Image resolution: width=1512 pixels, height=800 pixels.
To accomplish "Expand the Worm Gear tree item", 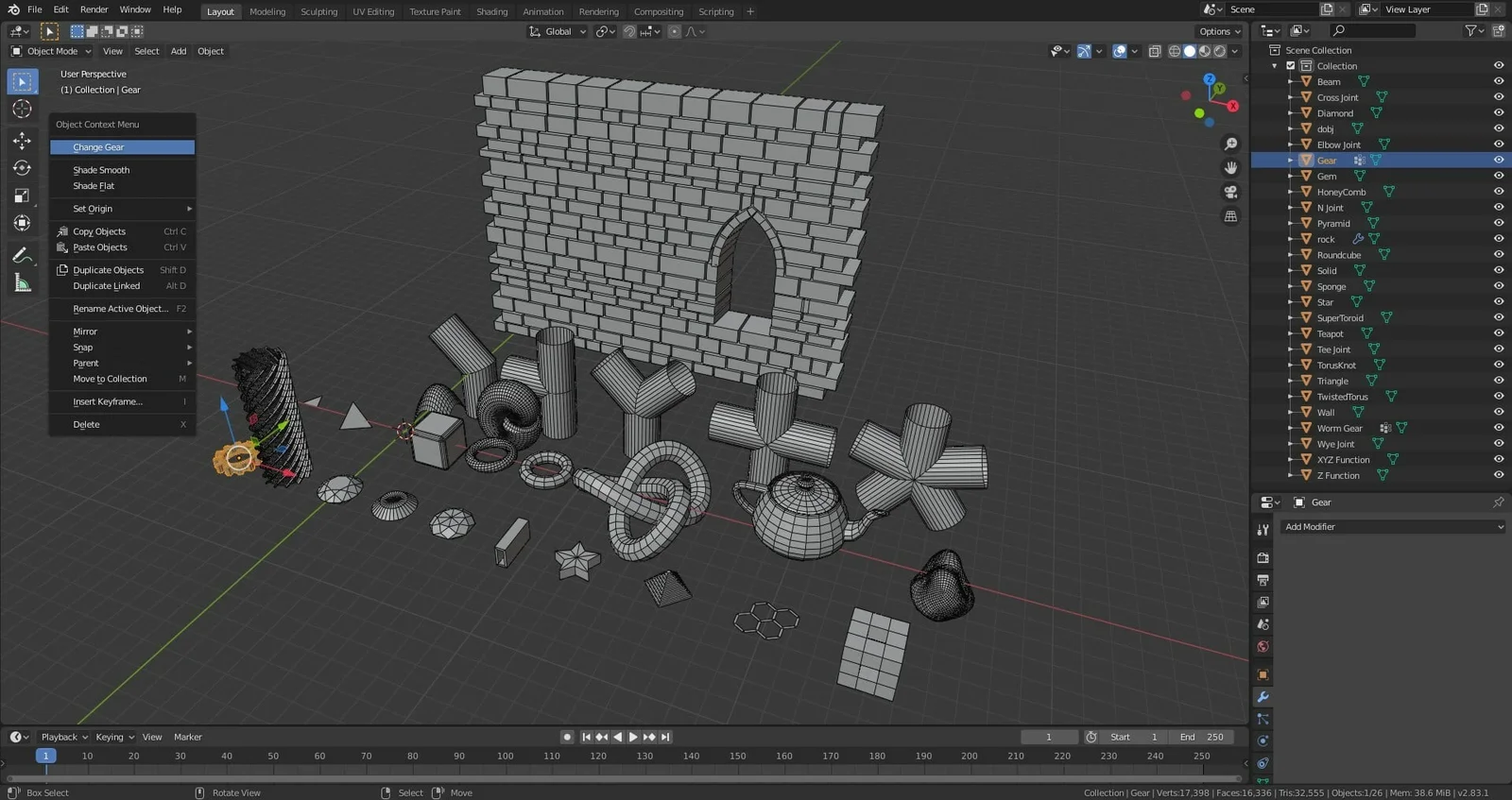I will coord(1291,428).
